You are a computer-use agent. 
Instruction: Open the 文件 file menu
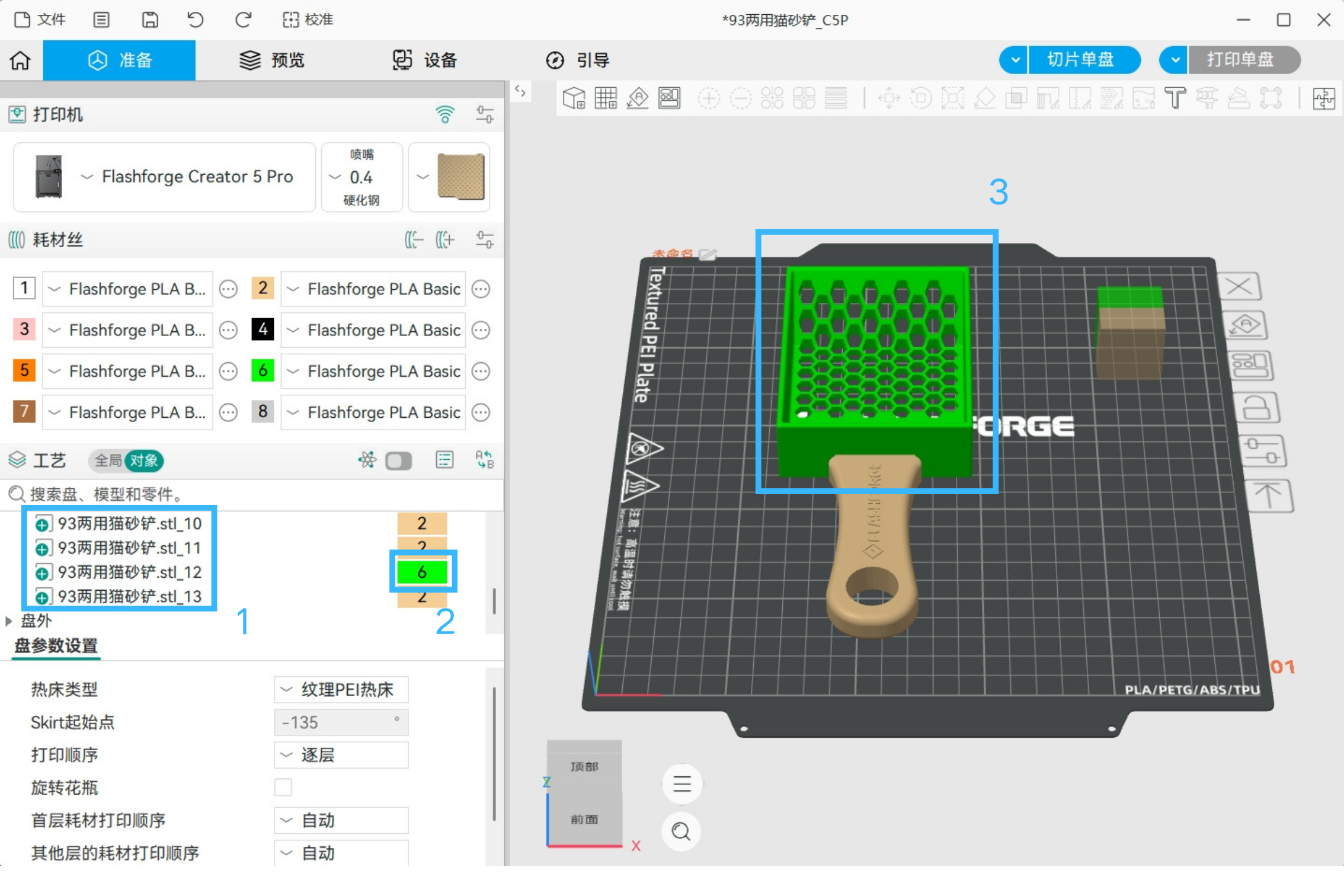pos(40,20)
